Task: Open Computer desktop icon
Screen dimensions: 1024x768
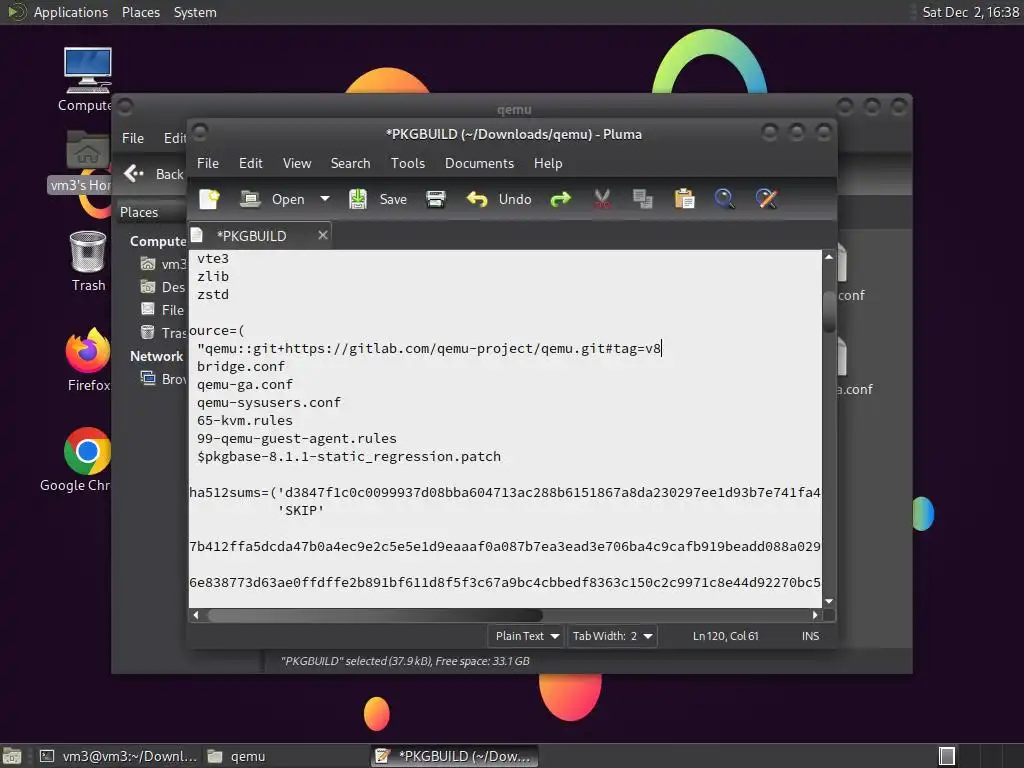Action: pos(88,71)
